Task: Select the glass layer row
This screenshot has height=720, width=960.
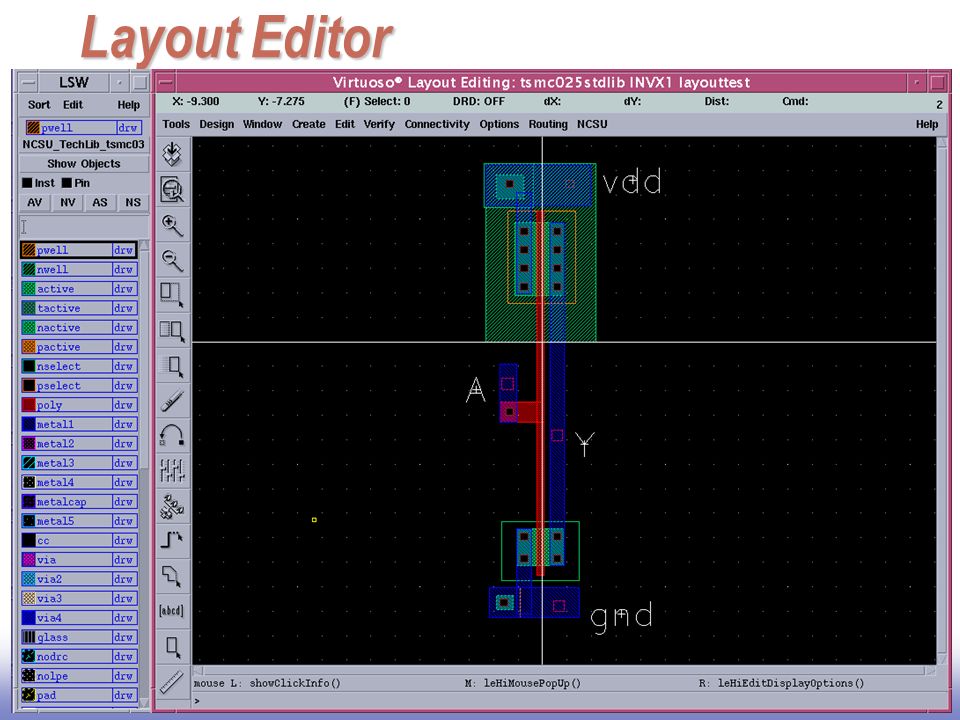Action: point(79,637)
